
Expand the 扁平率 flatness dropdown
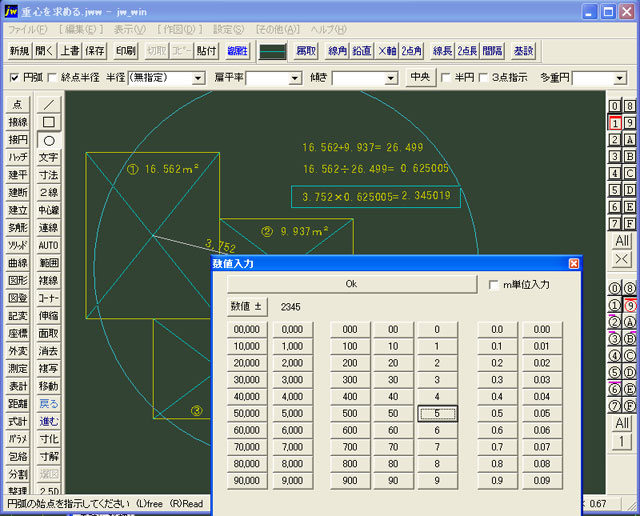(294, 77)
